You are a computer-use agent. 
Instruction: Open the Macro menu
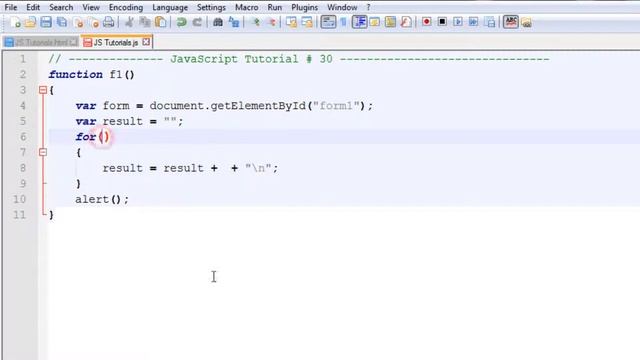pyautogui.click(x=247, y=7)
